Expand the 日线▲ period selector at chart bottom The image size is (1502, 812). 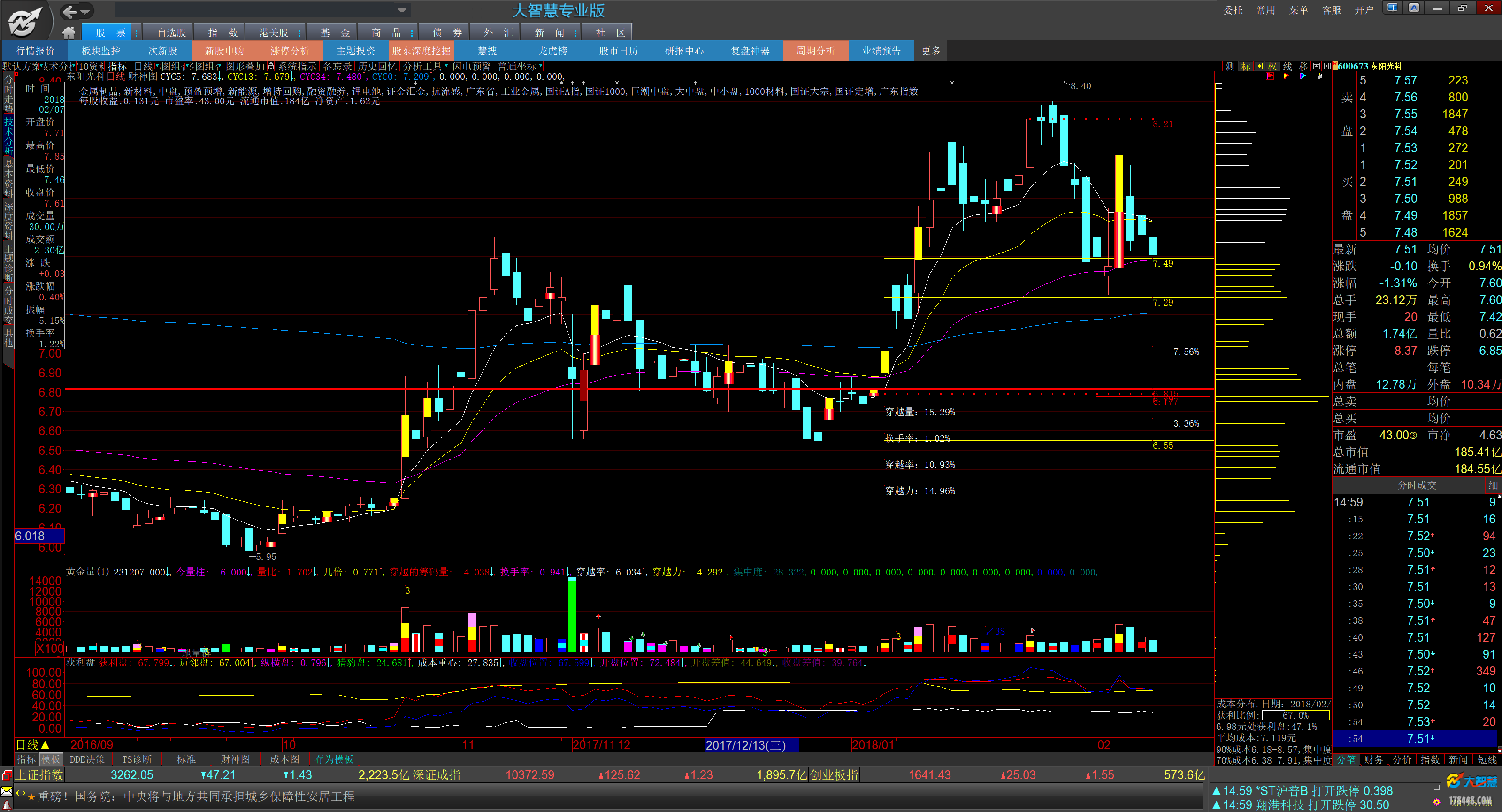[33, 745]
